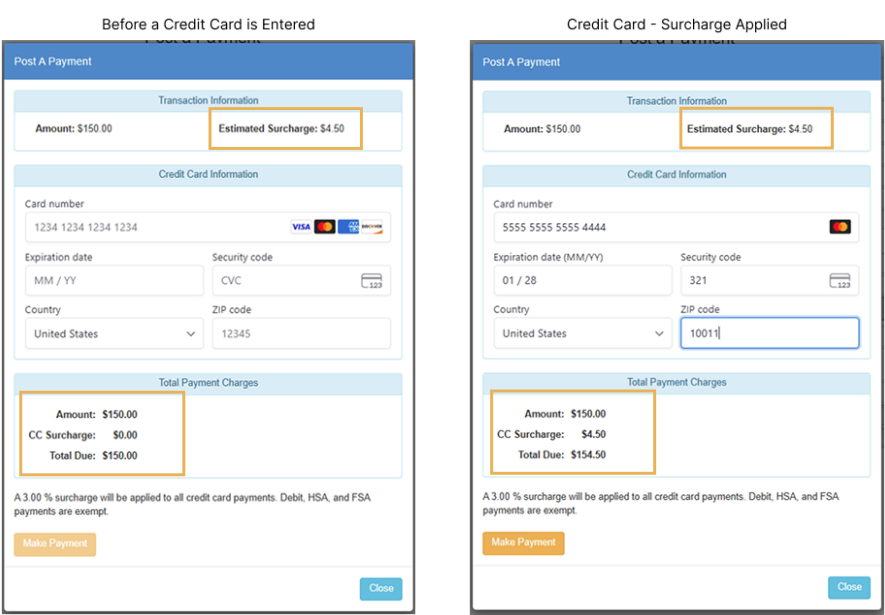Click the expiration date field showing 01 / 28
The height and width of the screenshot is (615, 885).
click(x=583, y=280)
